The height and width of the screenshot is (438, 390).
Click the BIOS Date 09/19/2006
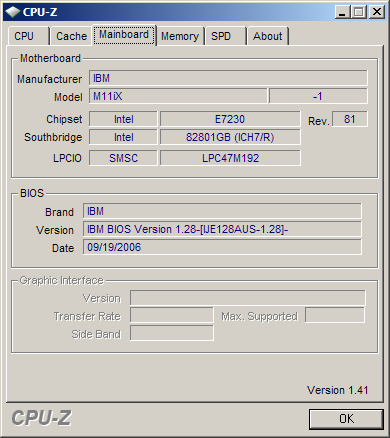[222, 247]
